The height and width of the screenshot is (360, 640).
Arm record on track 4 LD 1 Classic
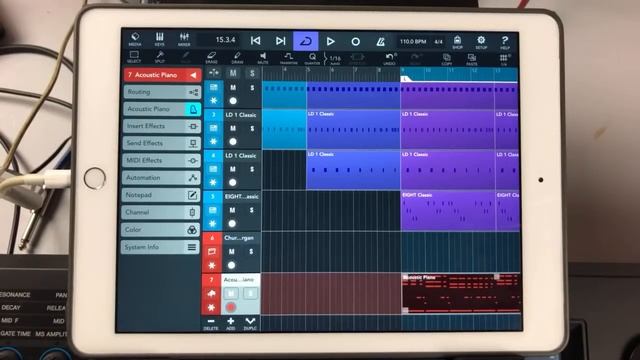tap(232, 182)
